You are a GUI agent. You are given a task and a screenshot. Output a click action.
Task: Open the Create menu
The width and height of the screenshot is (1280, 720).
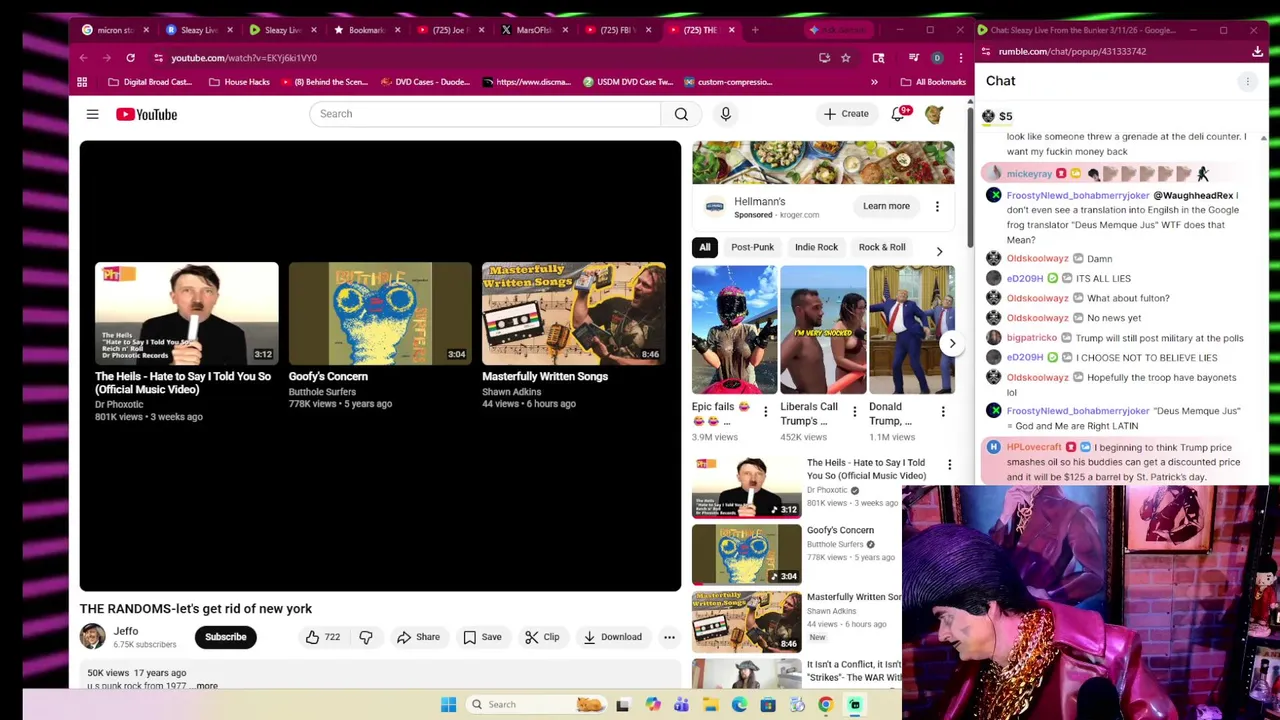click(x=846, y=114)
